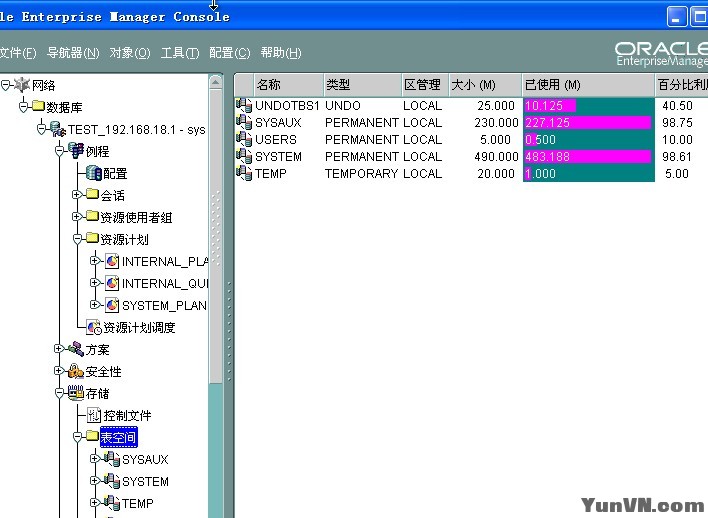The height and width of the screenshot is (518, 708).
Task: Click the 数据库 folder icon
Action: (38, 107)
